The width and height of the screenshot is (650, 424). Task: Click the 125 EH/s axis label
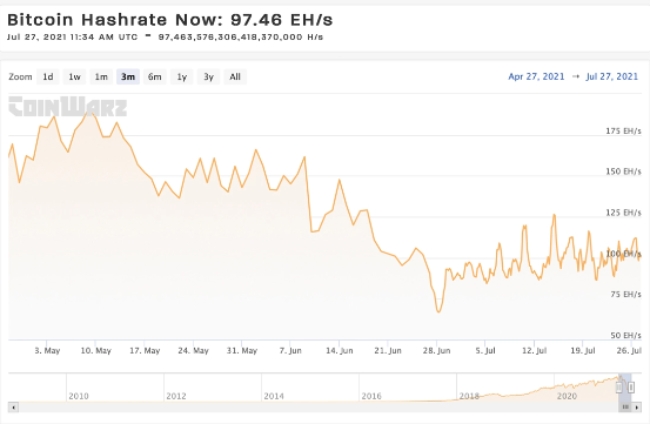(623, 213)
